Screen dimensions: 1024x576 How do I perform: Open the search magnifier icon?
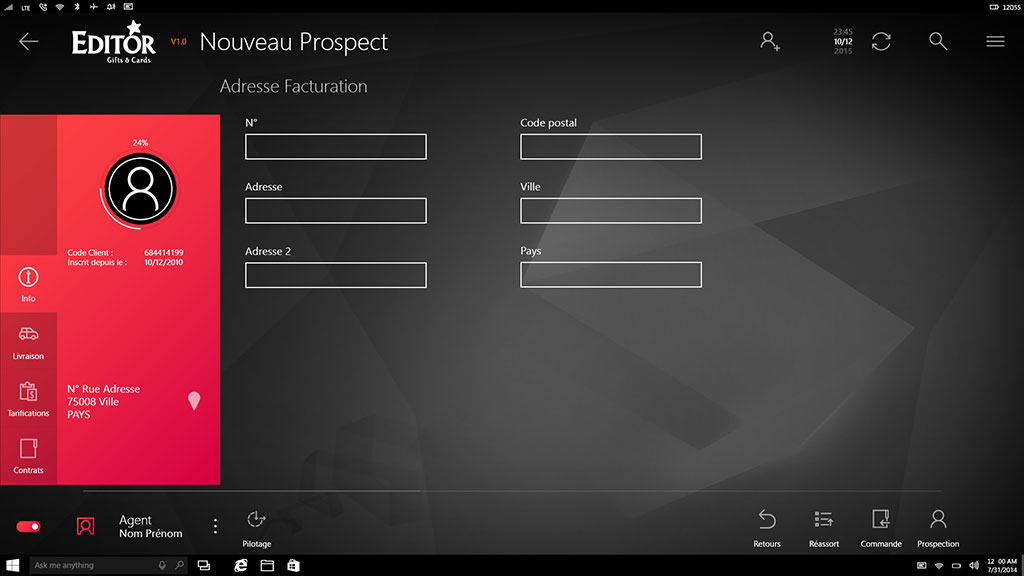937,41
